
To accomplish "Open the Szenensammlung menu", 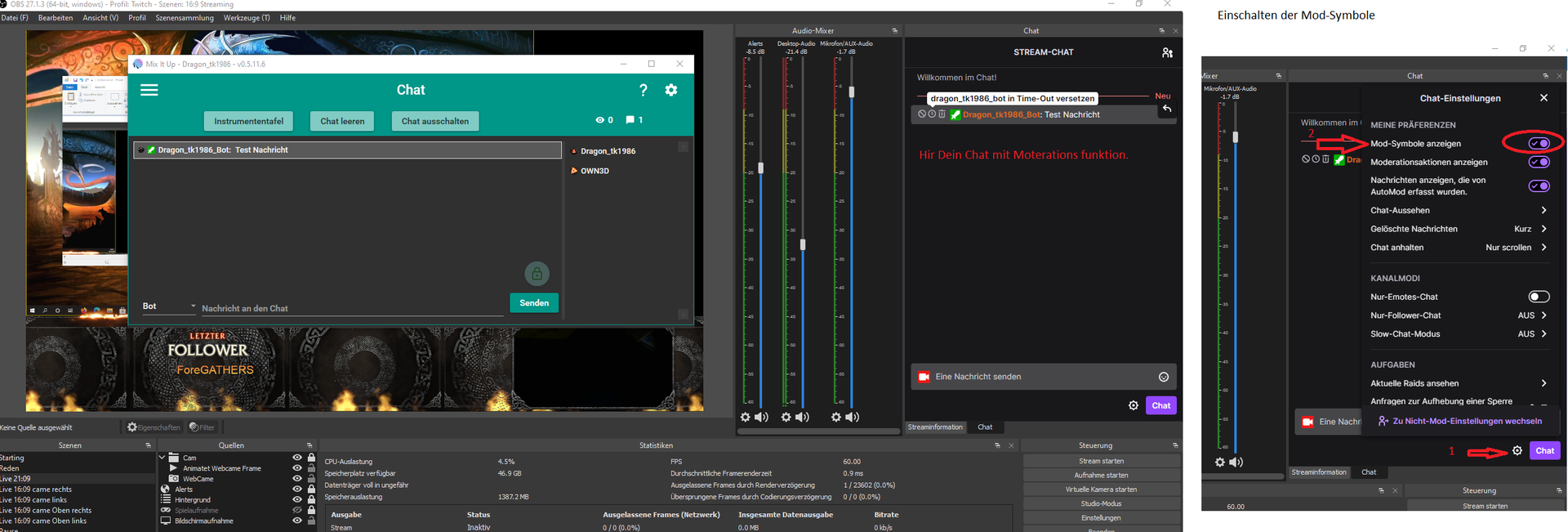I will 185,18.
